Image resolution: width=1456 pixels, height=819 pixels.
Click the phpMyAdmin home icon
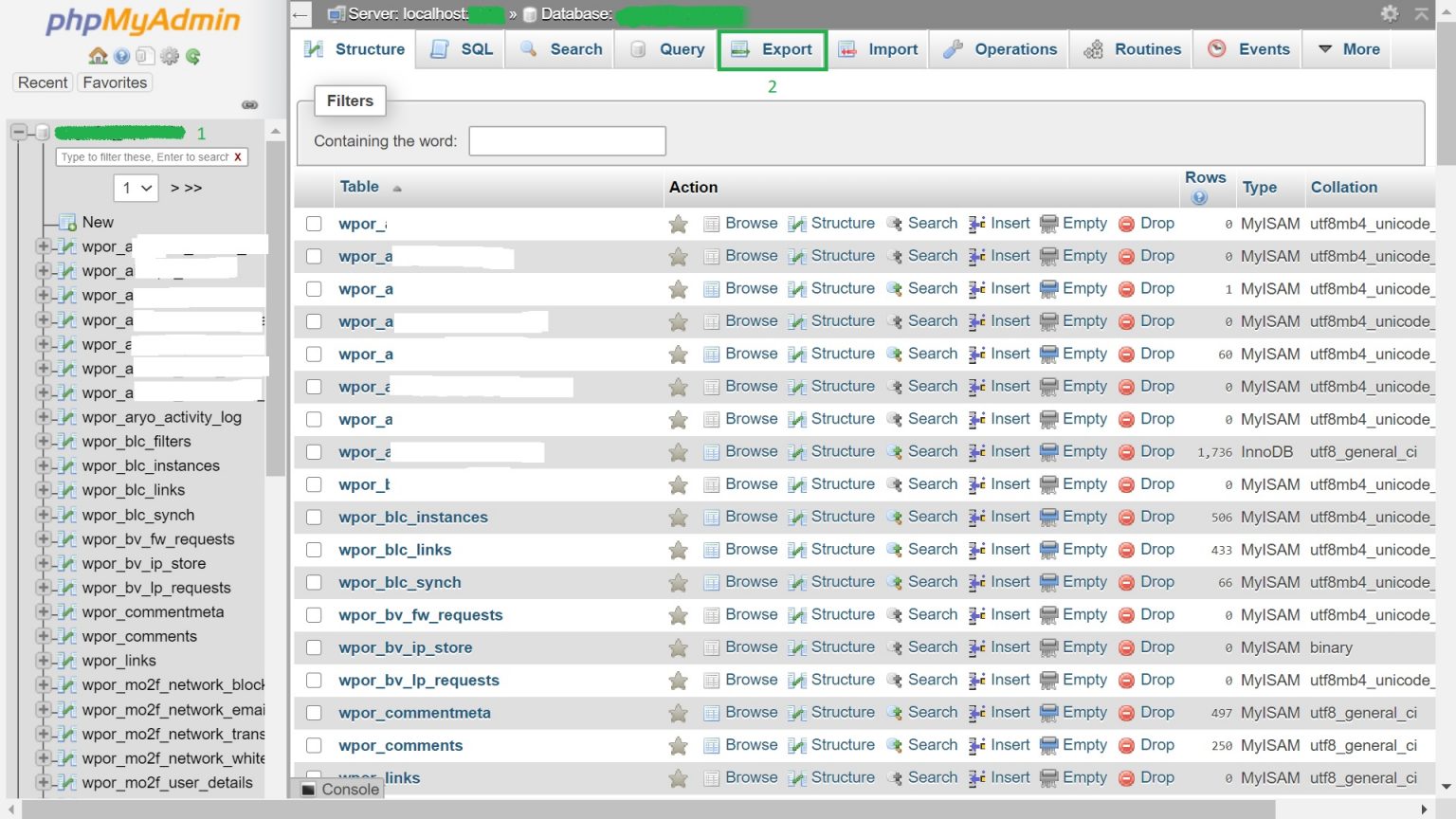(98, 56)
